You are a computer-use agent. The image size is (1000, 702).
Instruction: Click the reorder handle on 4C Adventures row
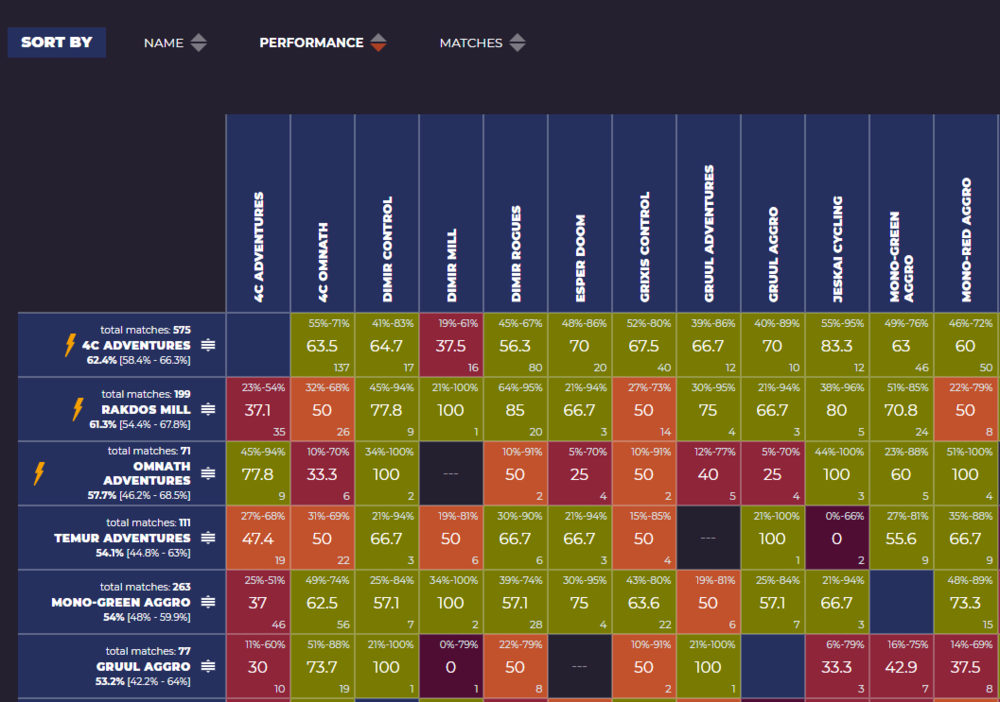[208, 345]
